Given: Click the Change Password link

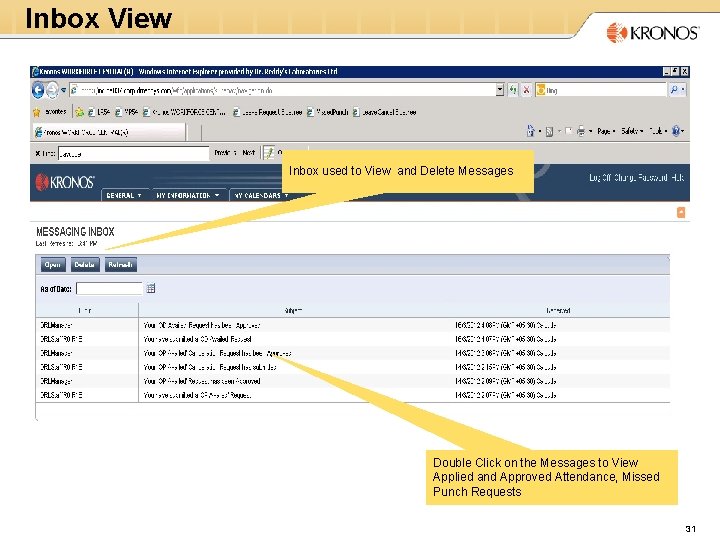Looking at the screenshot, I should pos(641,178).
